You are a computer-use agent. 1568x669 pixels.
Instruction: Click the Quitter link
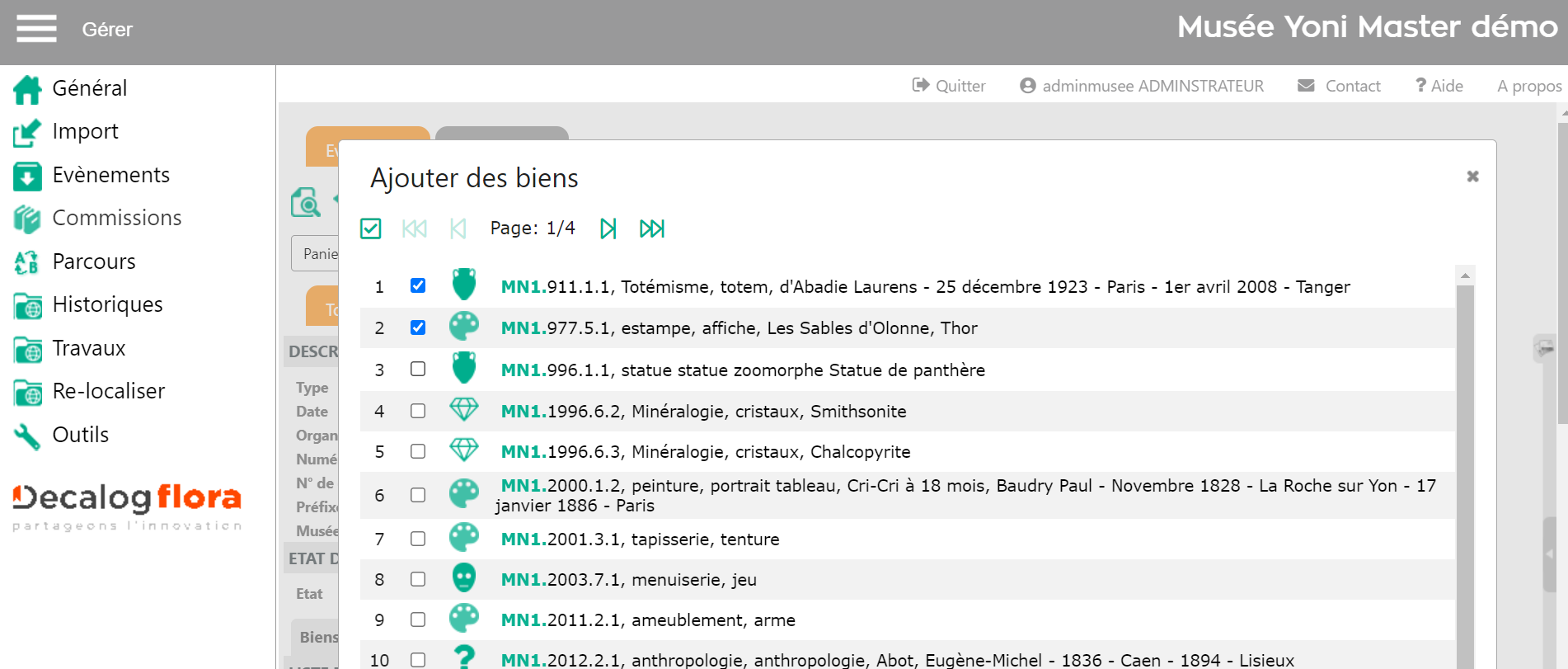pyautogui.click(x=950, y=86)
